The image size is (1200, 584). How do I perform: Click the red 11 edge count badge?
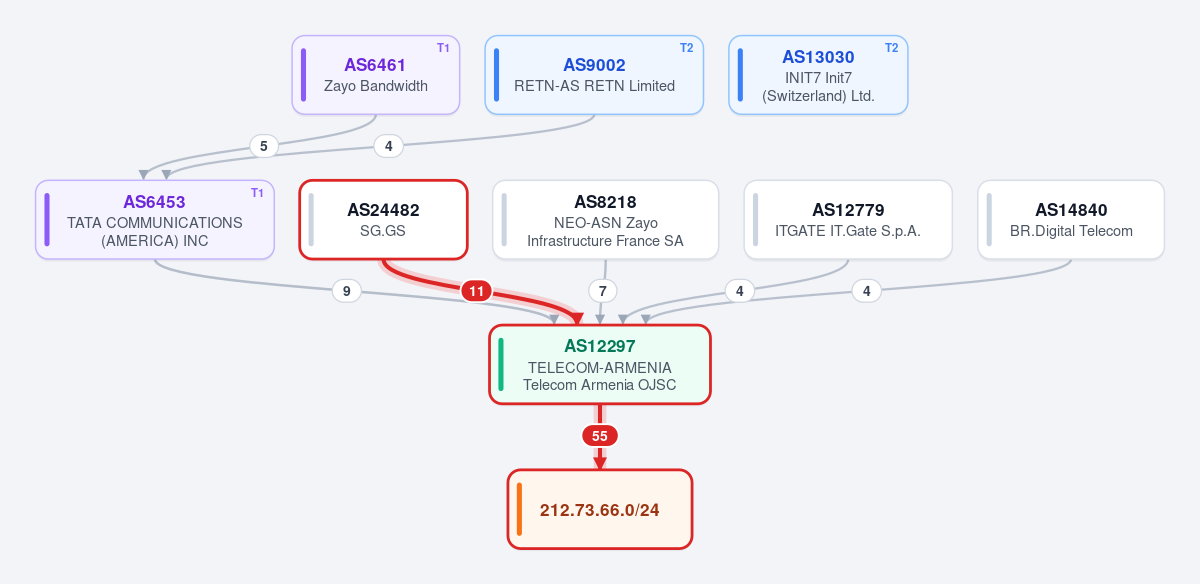click(477, 291)
